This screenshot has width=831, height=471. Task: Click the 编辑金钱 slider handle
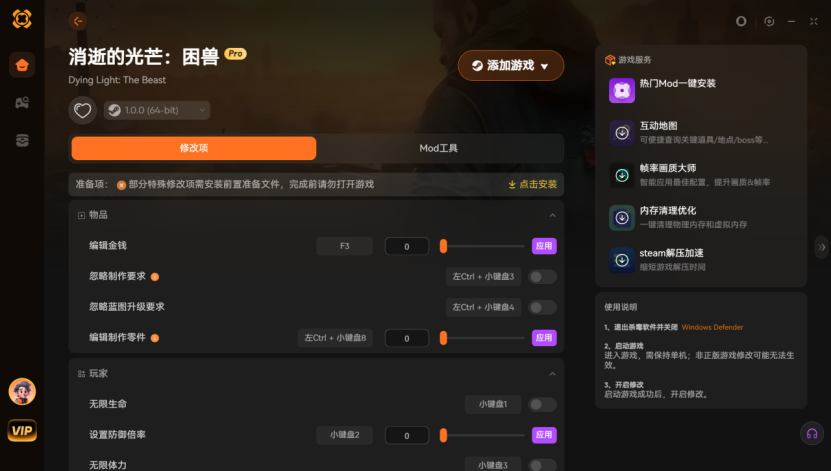[x=444, y=246]
